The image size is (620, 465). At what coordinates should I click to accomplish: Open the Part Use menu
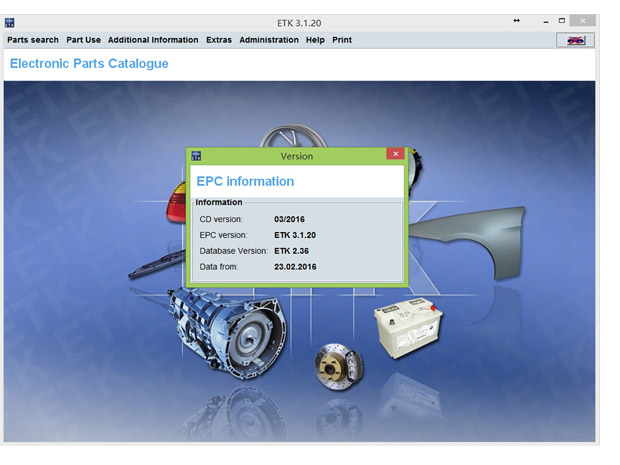pos(83,40)
